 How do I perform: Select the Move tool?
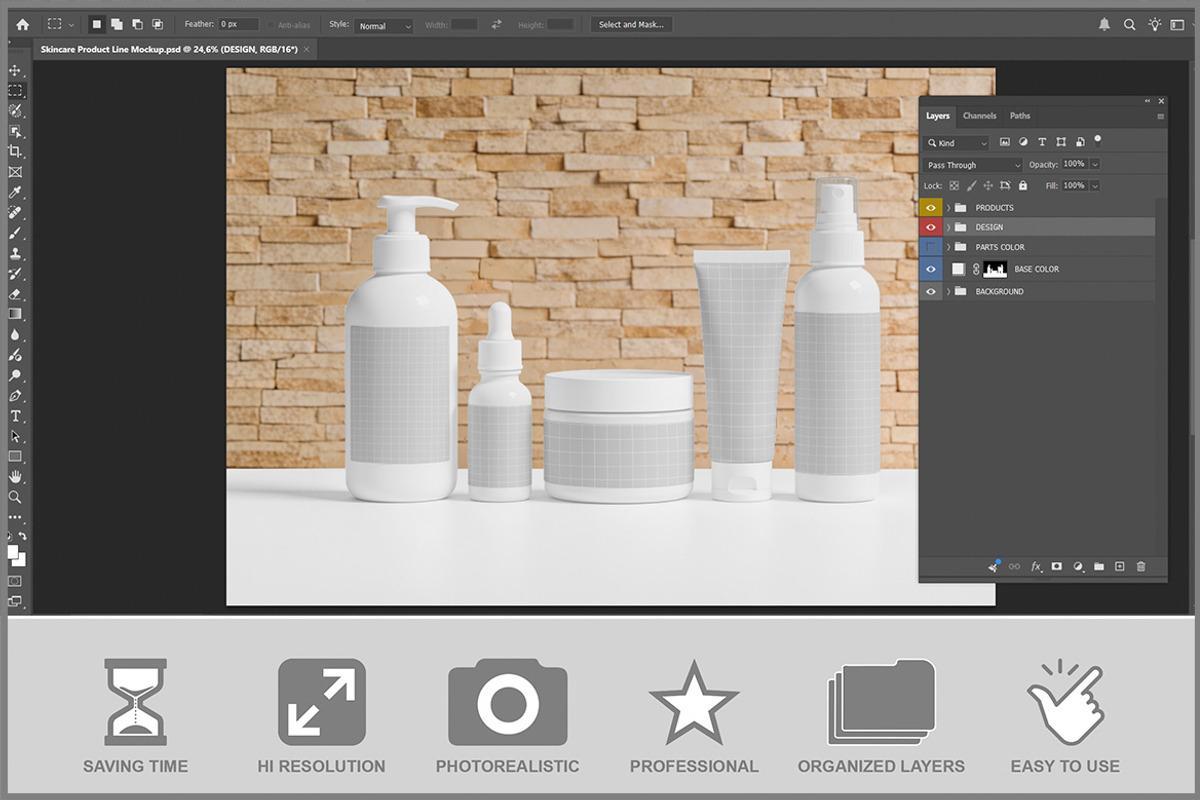pos(15,70)
